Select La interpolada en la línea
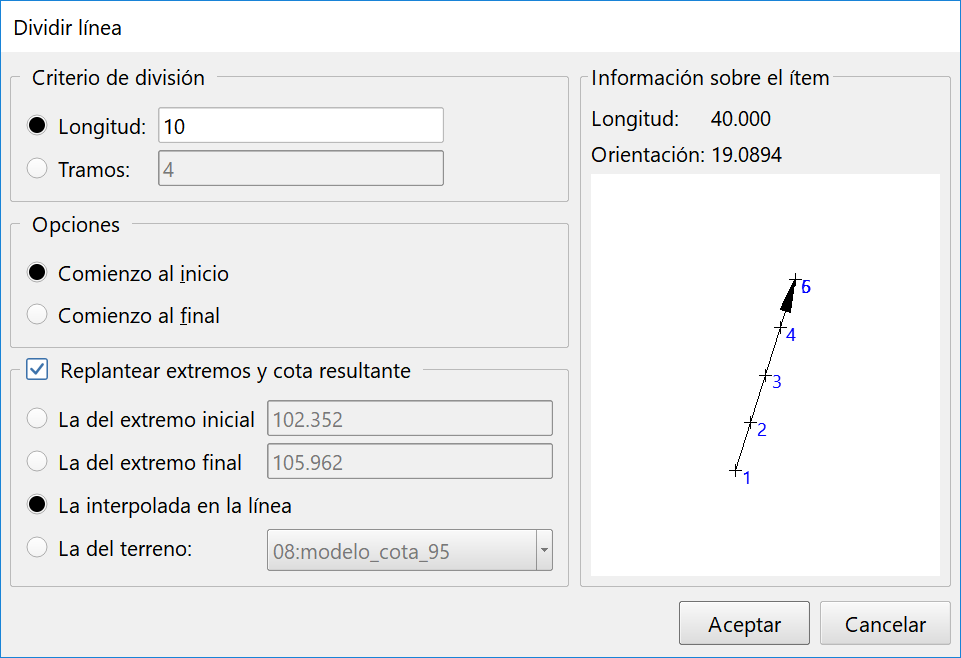 coord(37,505)
